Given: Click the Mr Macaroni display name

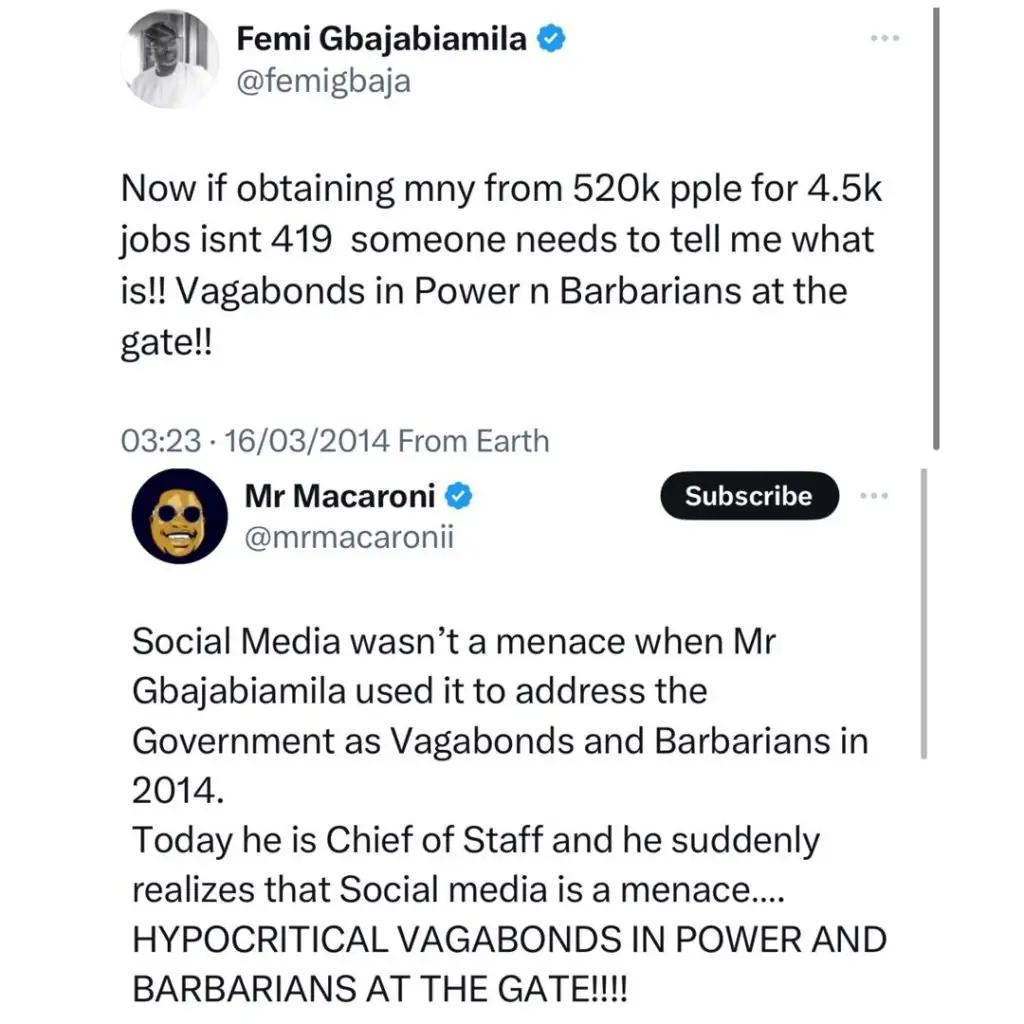Looking at the screenshot, I should [340, 496].
